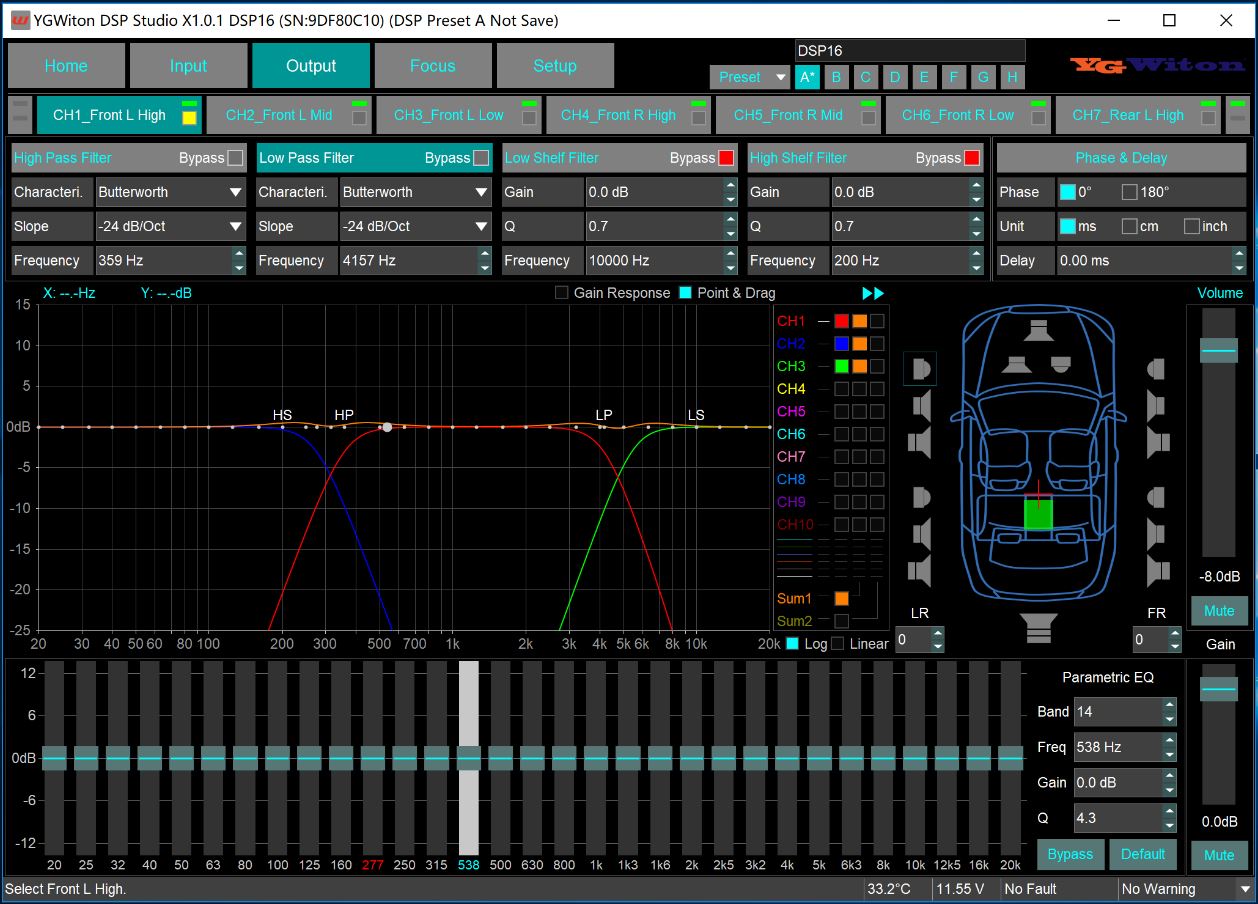Switch to the Setup tab
This screenshot has width=1258, height=904.
coord(555,66)
